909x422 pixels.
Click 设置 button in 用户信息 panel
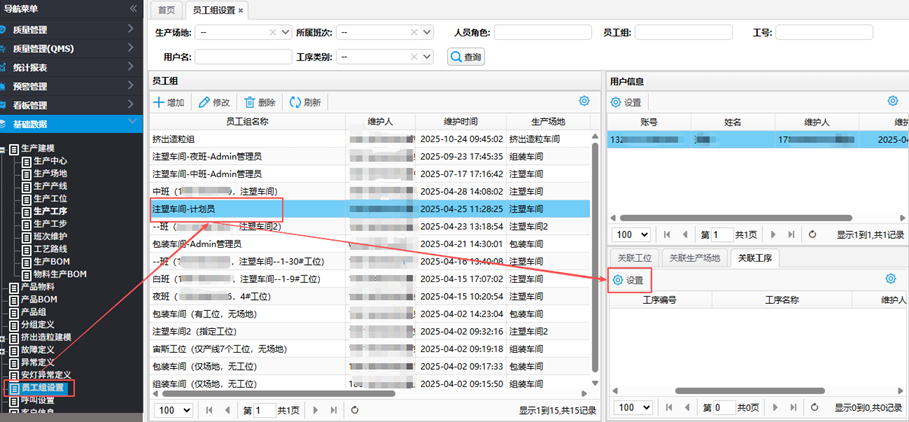(627, 102)
